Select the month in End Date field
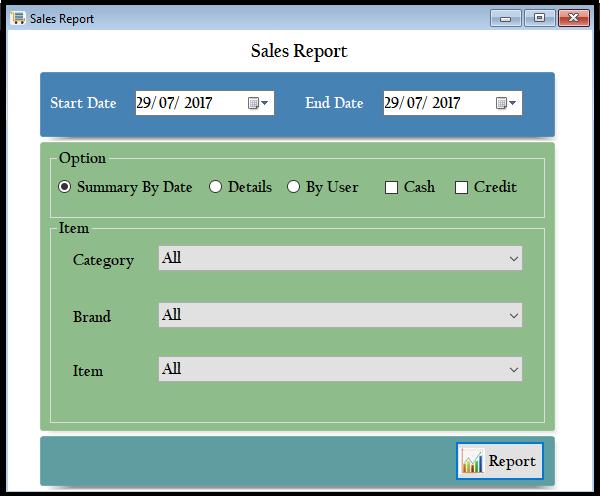This screenshot has width=600, height=496. (418, 103)
